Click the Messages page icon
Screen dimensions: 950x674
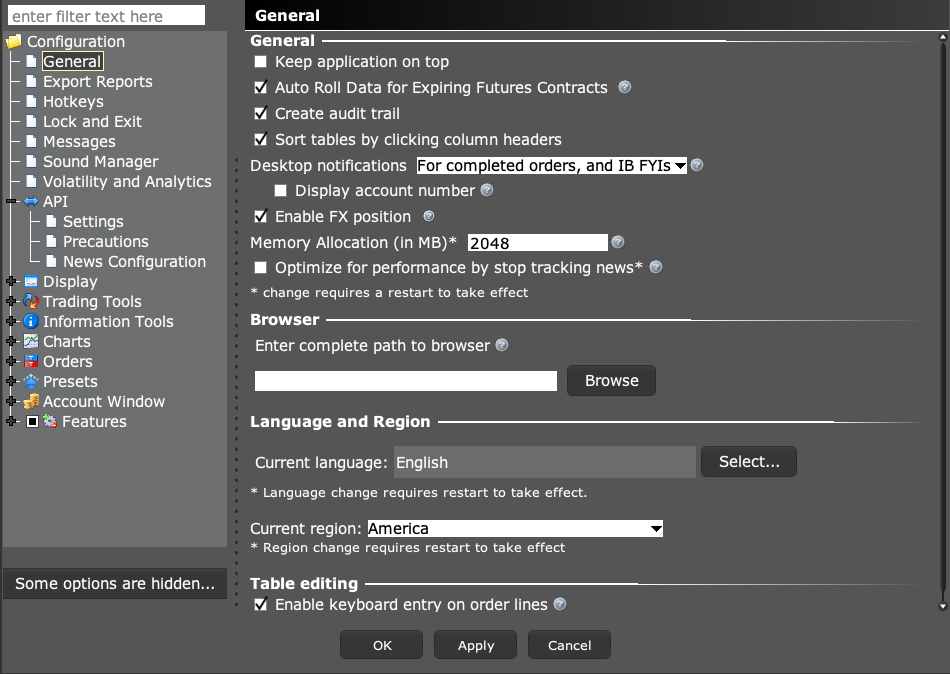[x=32, y=141]
